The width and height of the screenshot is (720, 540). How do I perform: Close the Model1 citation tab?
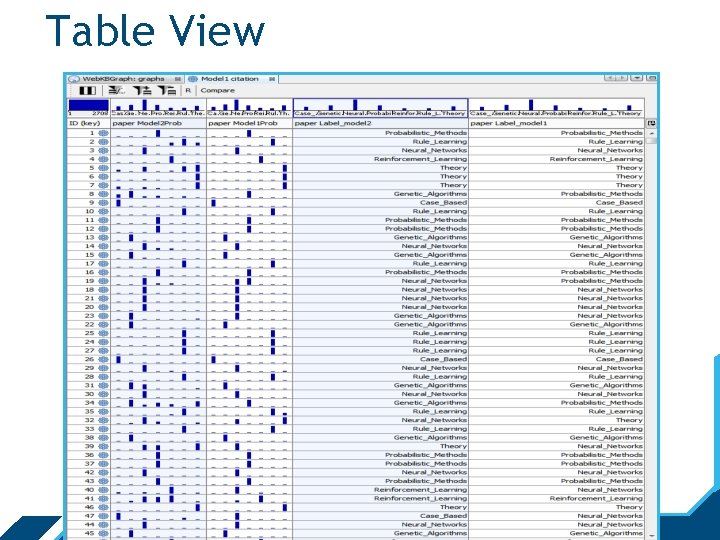coord(272,79)
